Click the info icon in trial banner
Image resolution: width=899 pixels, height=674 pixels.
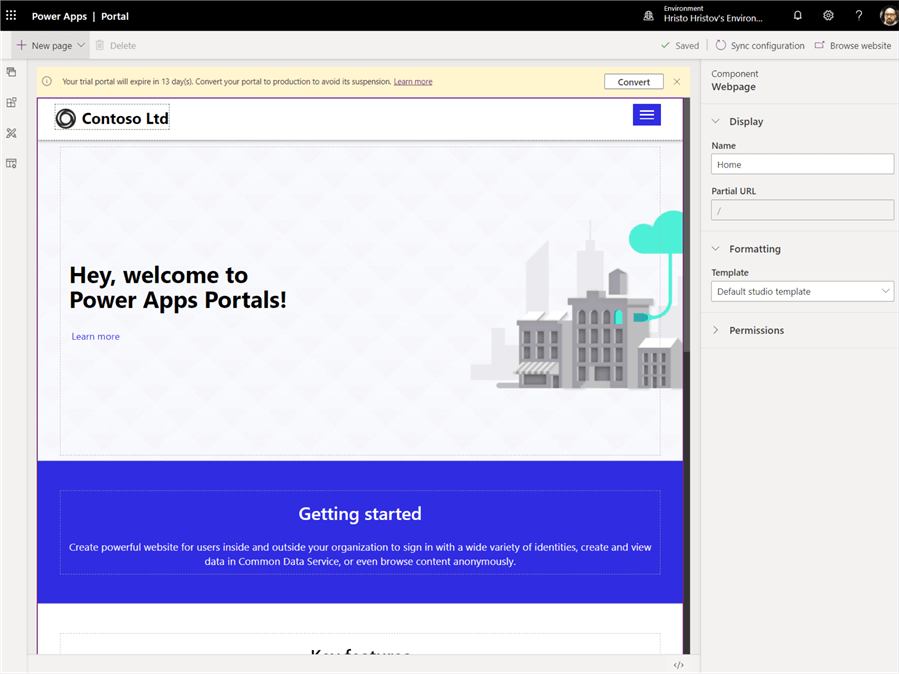click(x=47, y=81)
